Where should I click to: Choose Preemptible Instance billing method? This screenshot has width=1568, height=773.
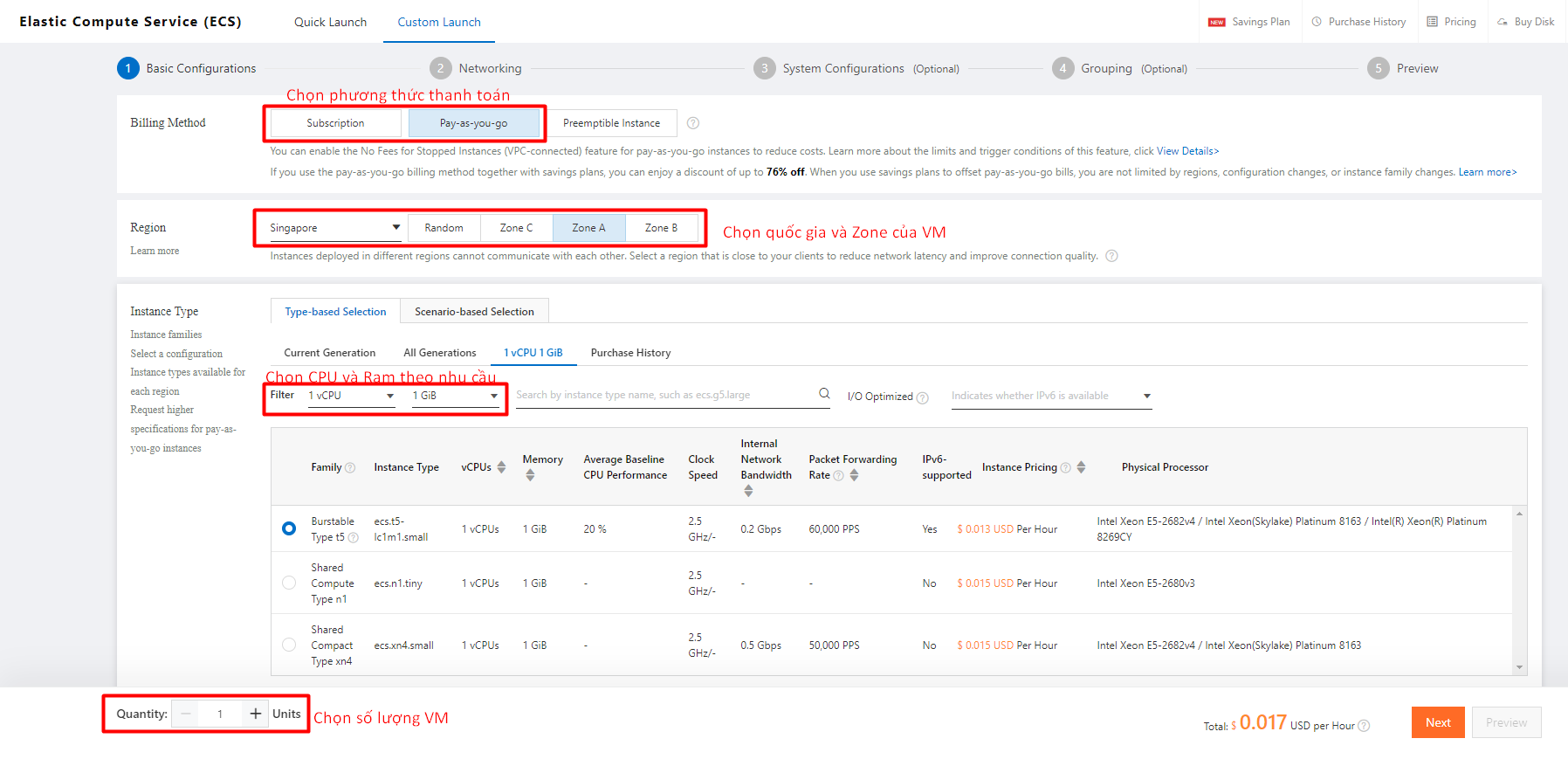click(x=611, y=123)
